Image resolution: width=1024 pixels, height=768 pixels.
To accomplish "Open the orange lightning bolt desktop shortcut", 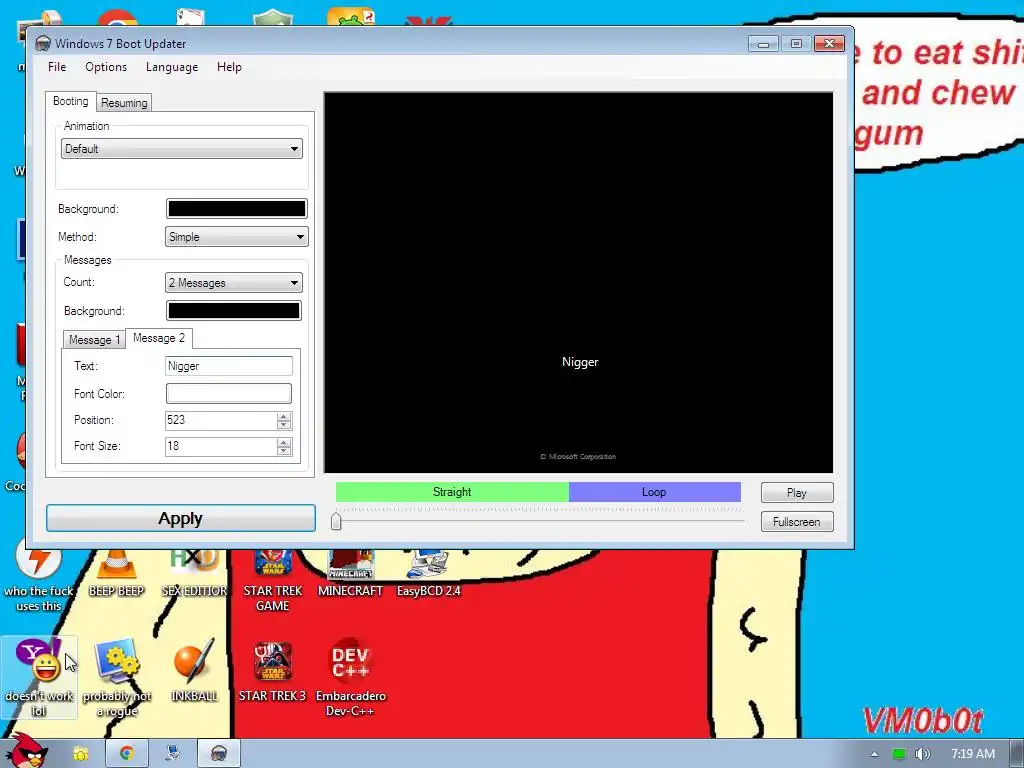I will point(39,575).
